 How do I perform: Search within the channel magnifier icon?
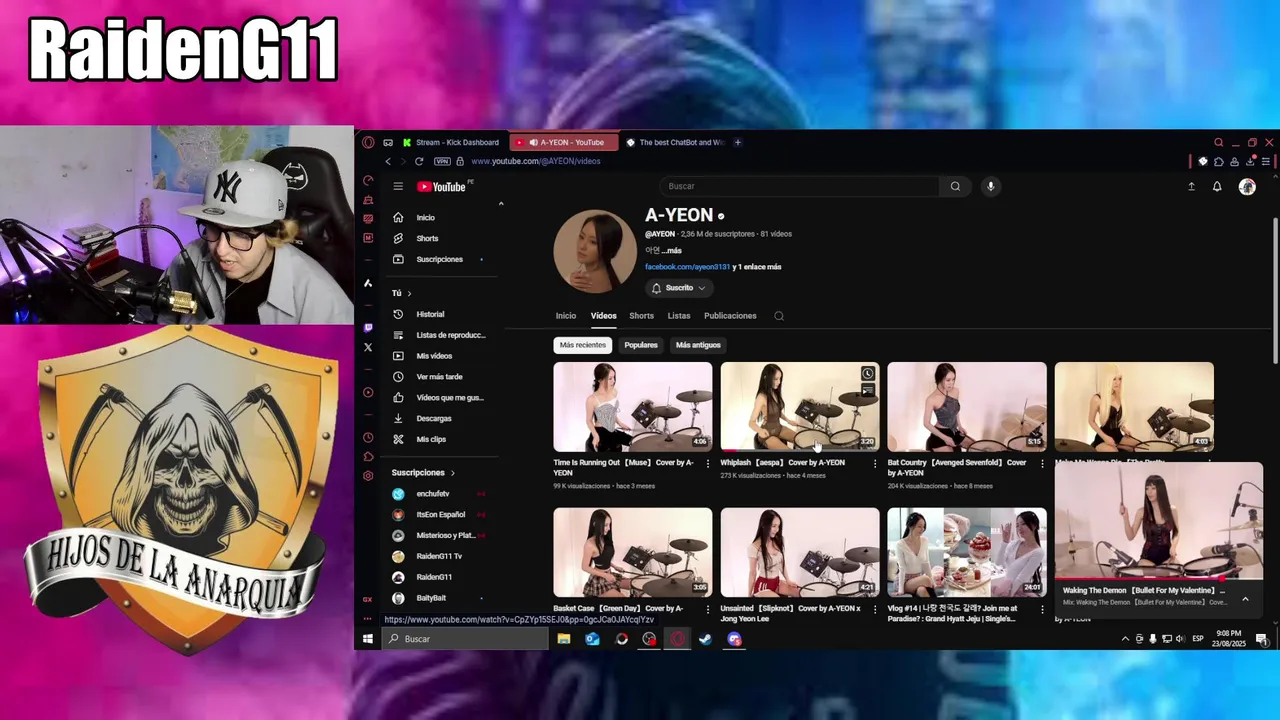[779, 316]
